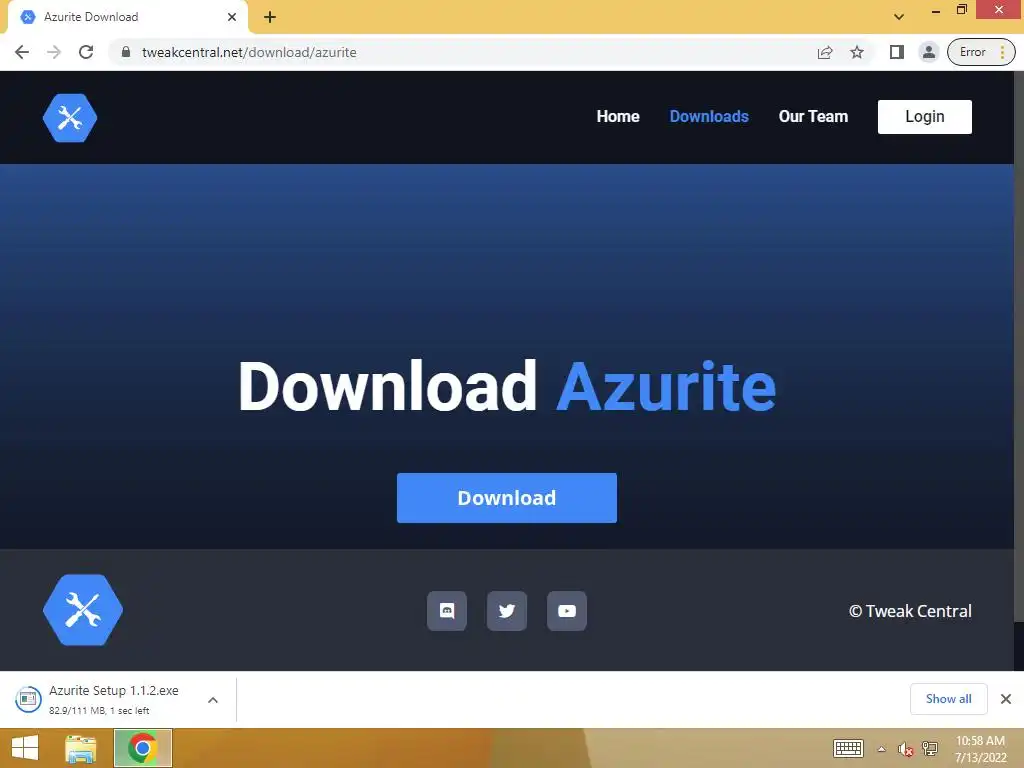Open the tab search dropdown chevron

[x=899, y=17]
